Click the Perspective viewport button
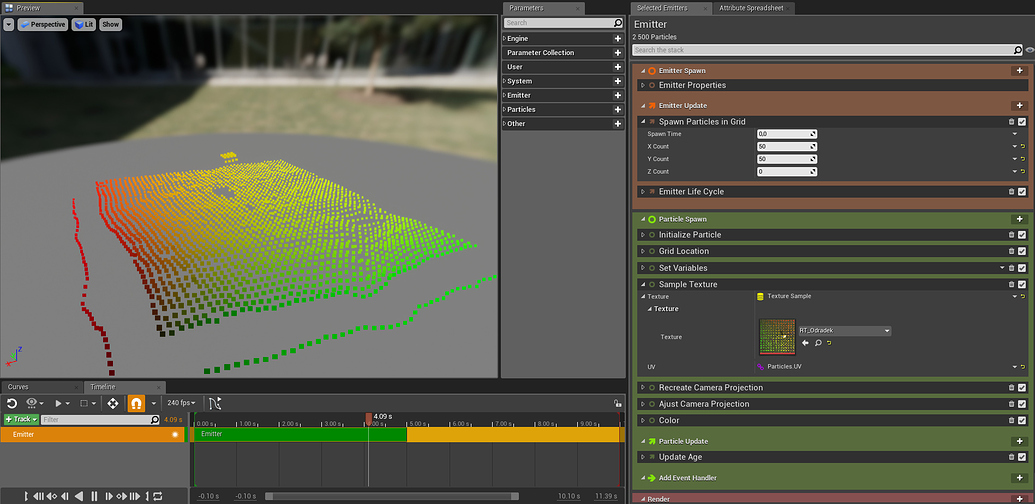This screenshot has height=504, width=1035. click(42, 24)
